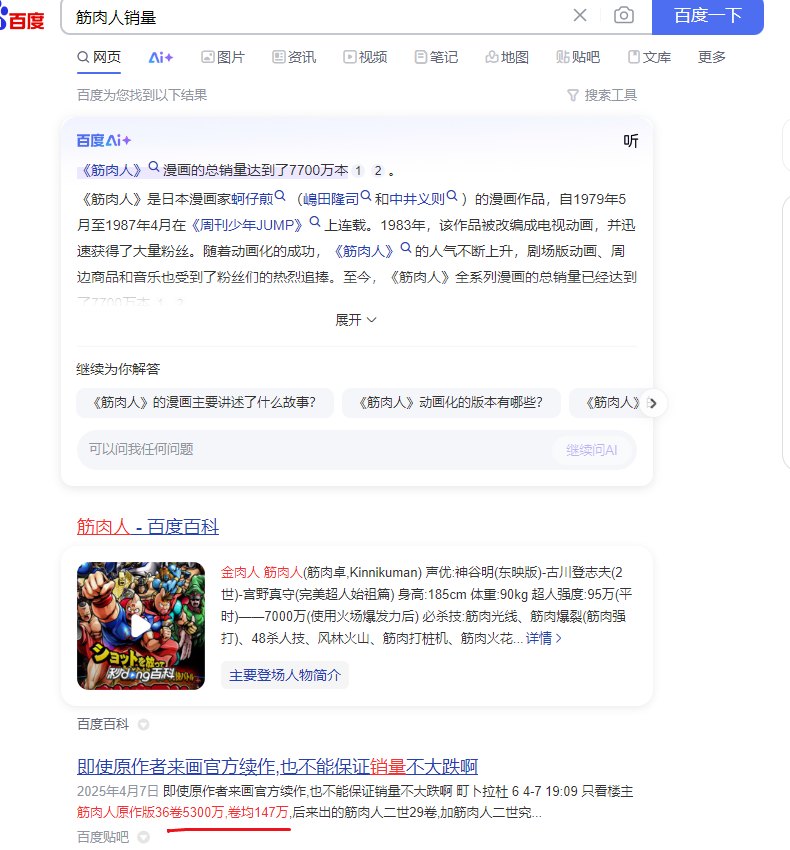This screenshot has width=790, height=850.
Task: Click search icon next to 中井义则
Action: 452,196
